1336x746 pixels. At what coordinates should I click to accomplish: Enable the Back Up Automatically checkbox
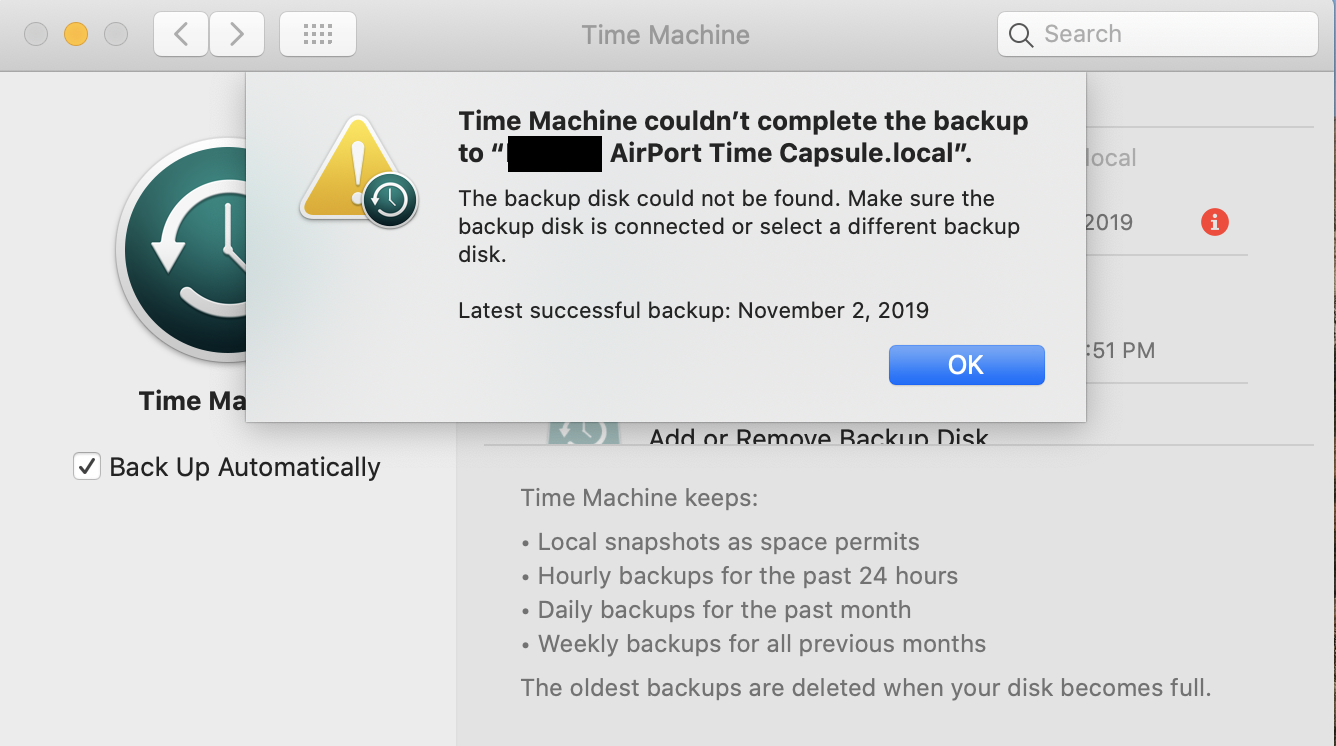pos(87,466)
